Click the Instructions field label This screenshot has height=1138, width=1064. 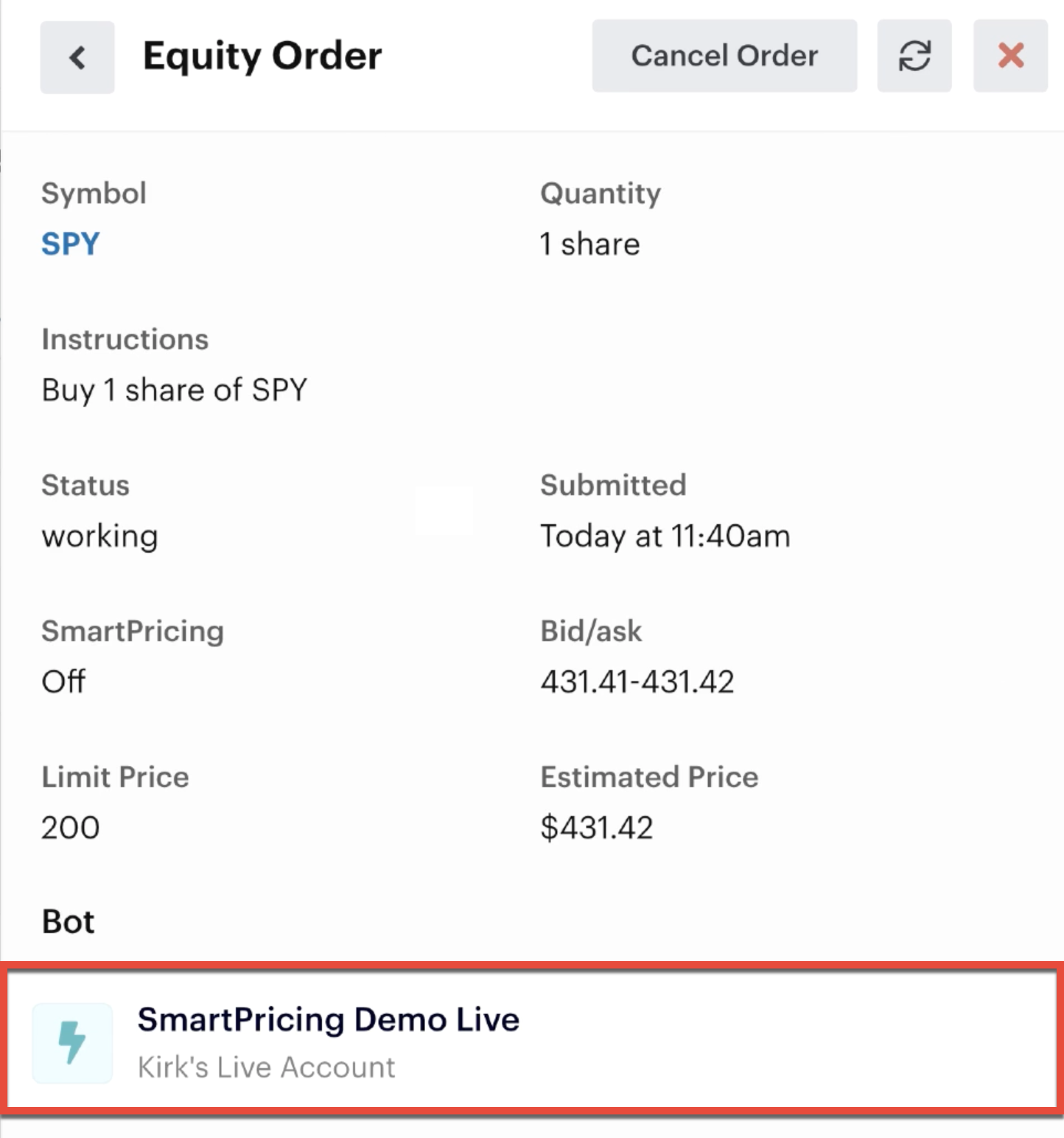point(125,339)
